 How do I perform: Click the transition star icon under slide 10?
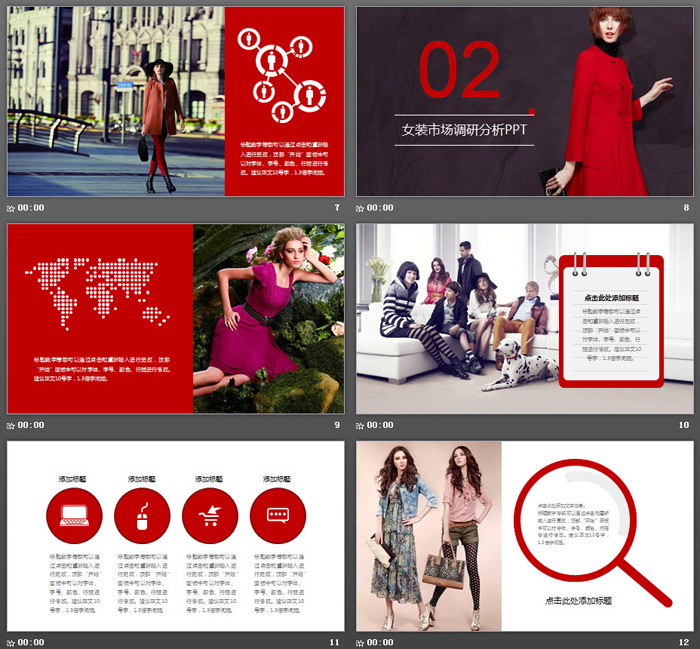361,425
